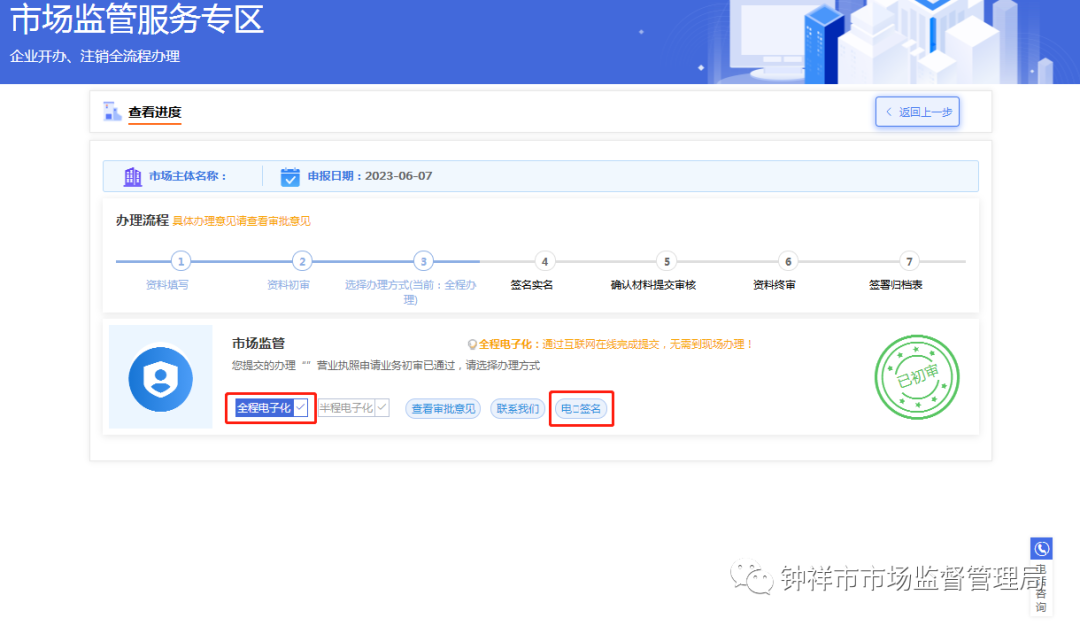Click the 签名实名 step label
Viewport: 1080px width, 626px height.
click(x=532, y=285)
